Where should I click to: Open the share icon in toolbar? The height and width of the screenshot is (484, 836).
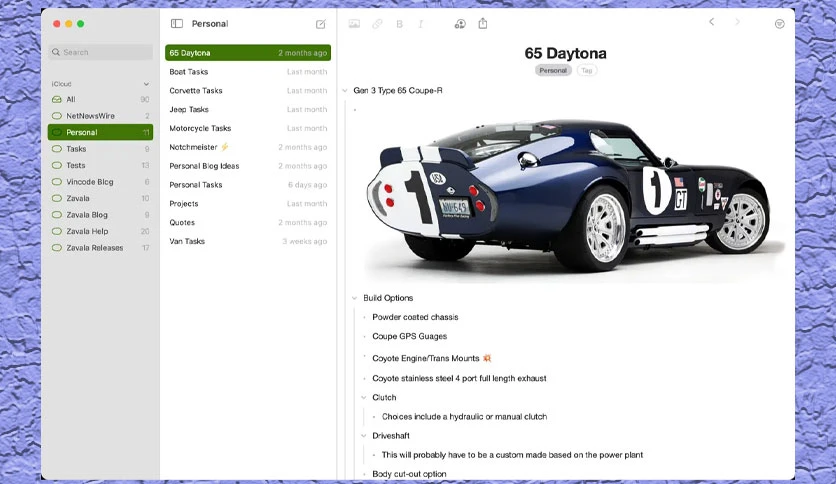point(483,23)
